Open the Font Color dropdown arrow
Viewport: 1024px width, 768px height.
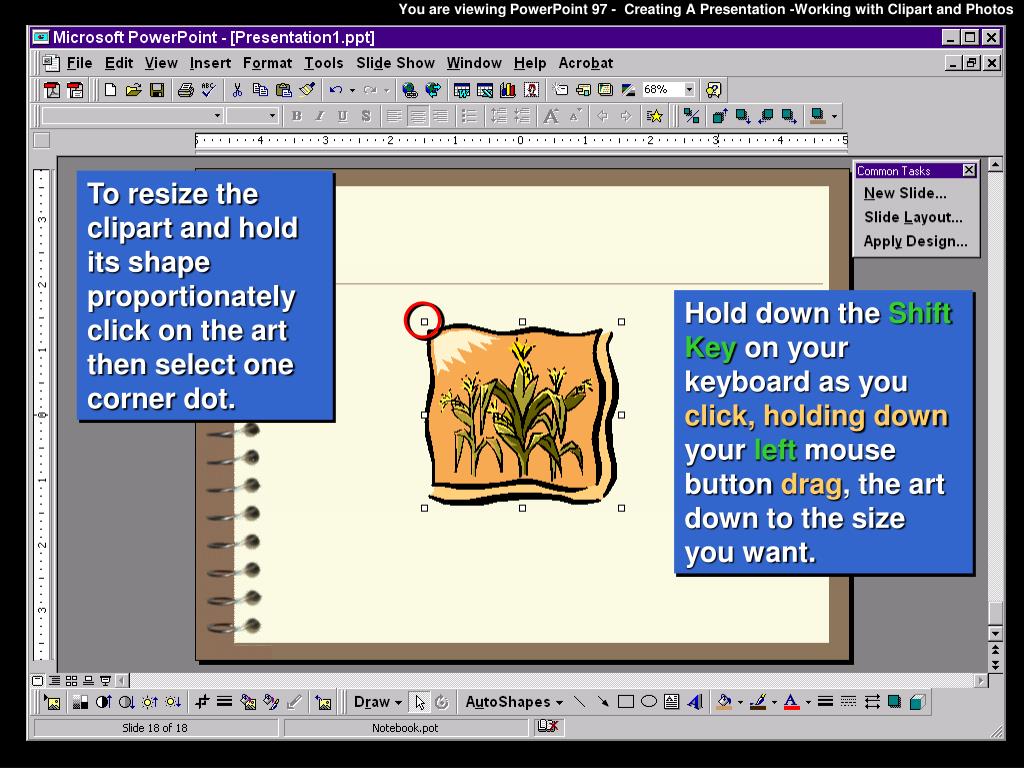pos(808,702)
